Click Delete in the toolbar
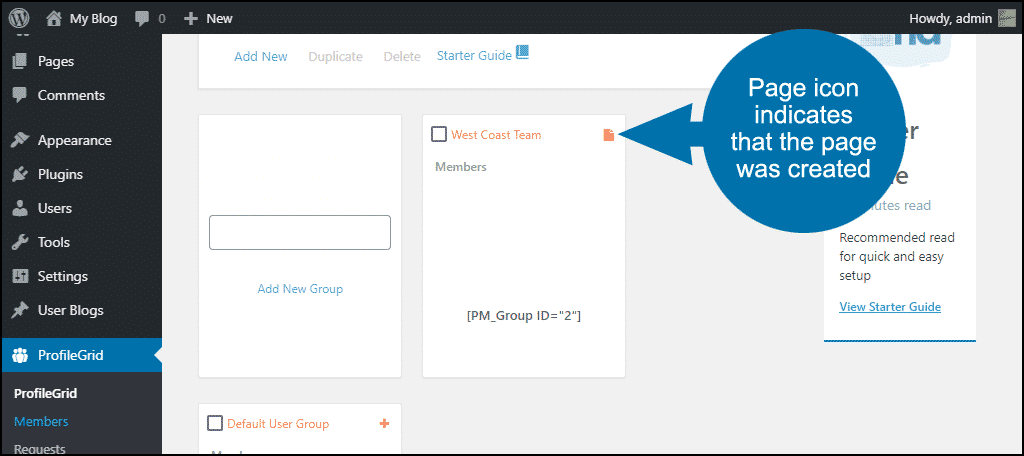Viewport: 1024px width, 456px height. [x=402, y=57]
